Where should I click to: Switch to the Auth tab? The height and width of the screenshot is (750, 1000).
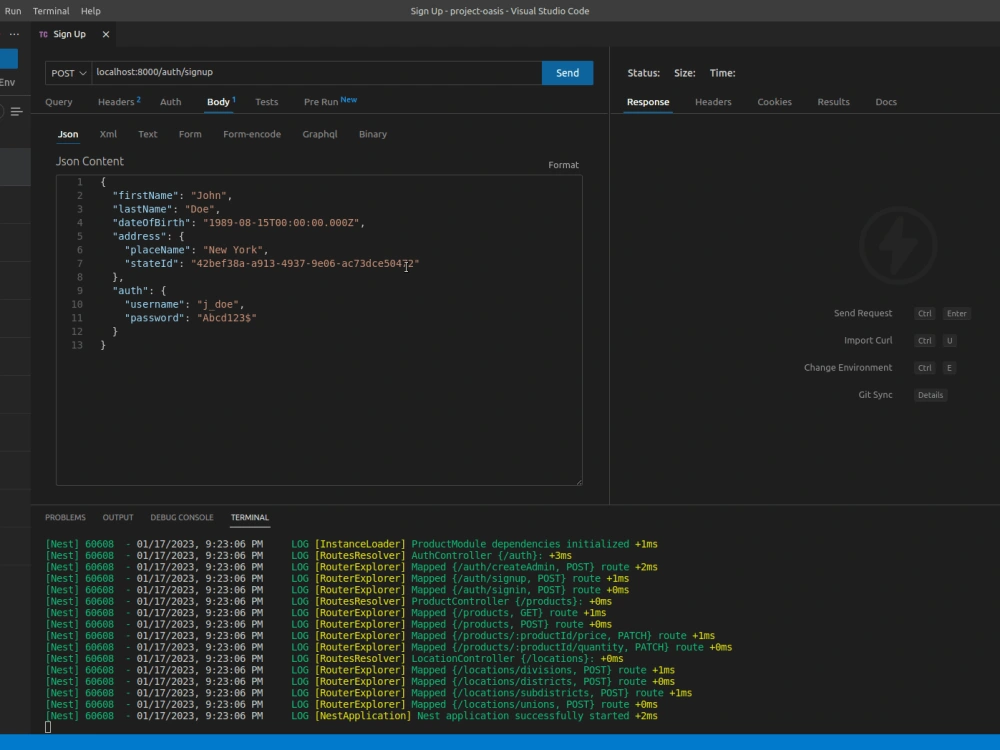click(x=170, y=102)
